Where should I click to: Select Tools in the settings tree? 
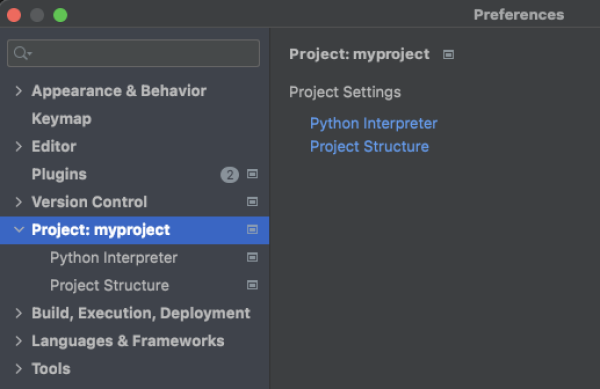pos(51,369)
